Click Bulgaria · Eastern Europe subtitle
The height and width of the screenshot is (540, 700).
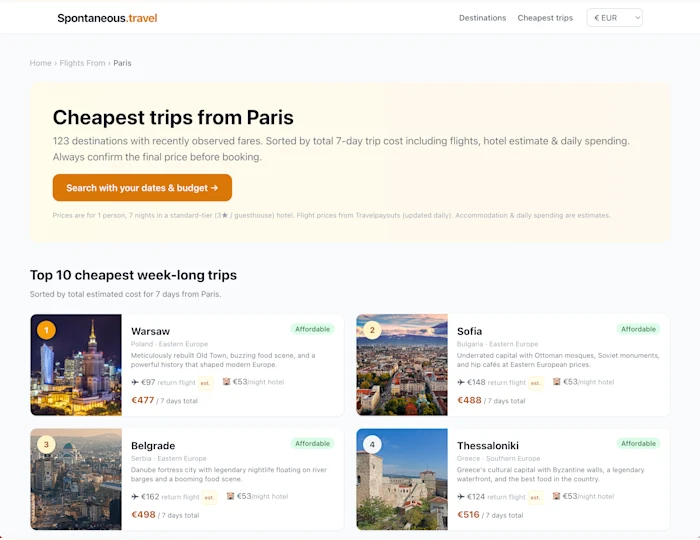[x=497, y=344]
